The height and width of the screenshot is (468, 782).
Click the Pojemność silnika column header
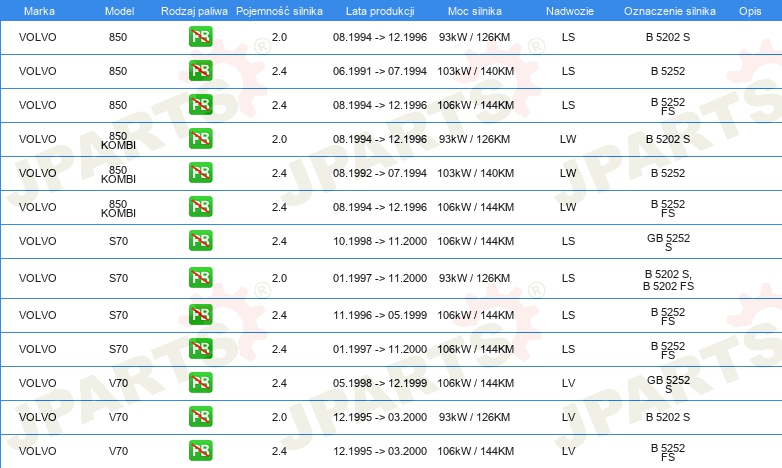279,11
